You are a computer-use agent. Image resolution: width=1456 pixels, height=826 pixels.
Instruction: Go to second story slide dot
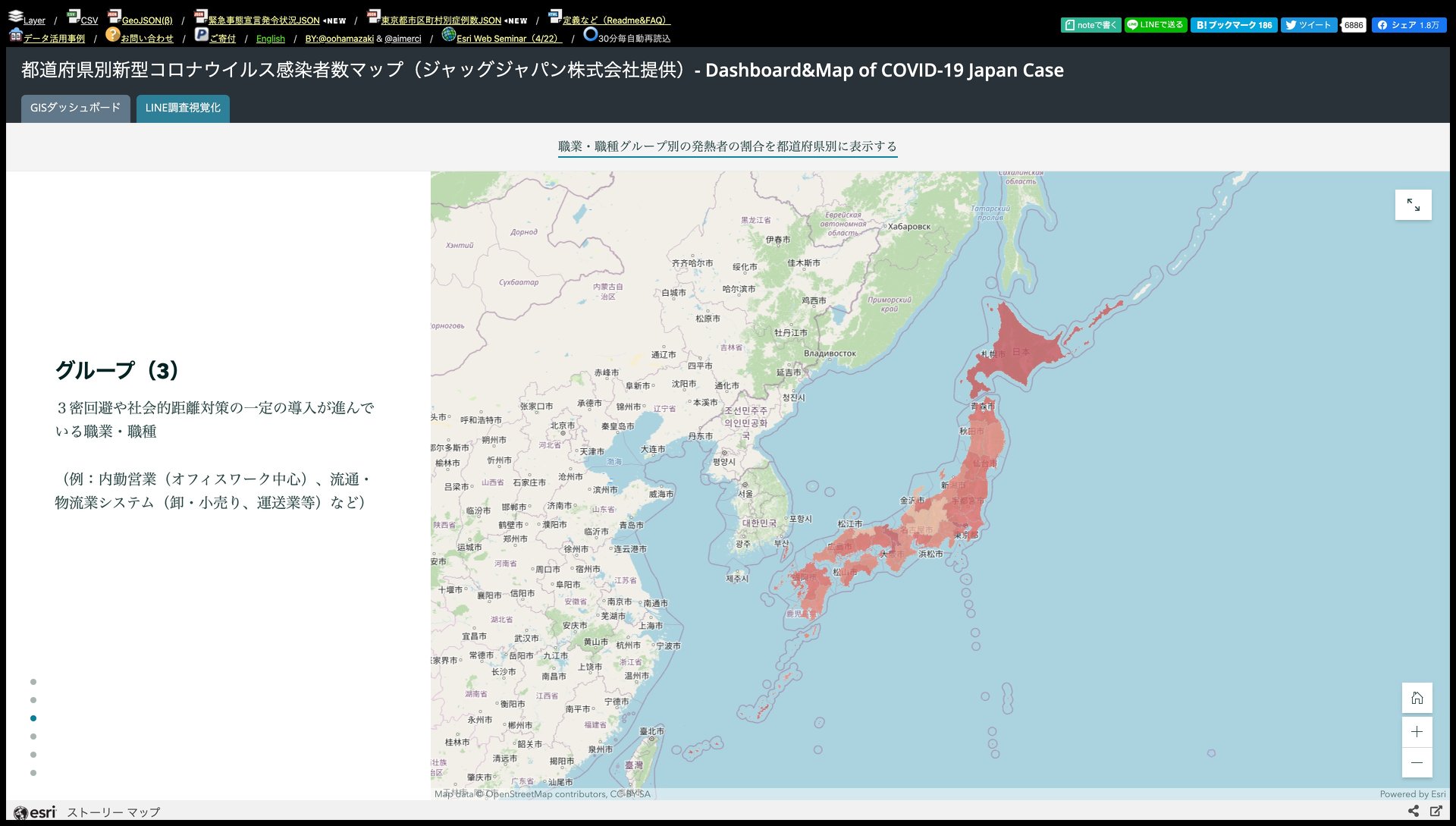[33, 700]
